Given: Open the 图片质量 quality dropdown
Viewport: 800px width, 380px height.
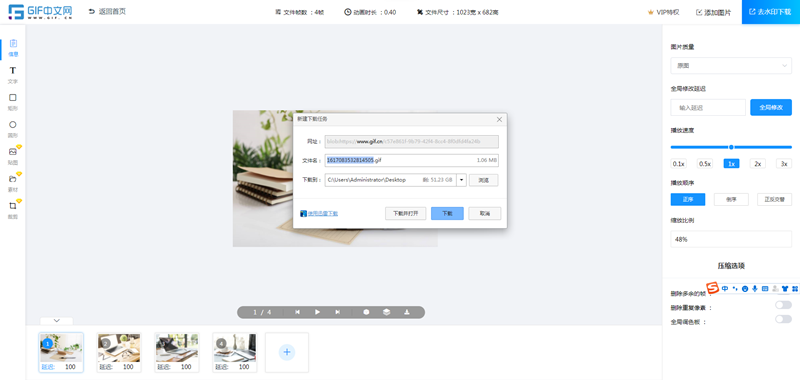Looking at the screenshot, I should [x=731, y=66].
